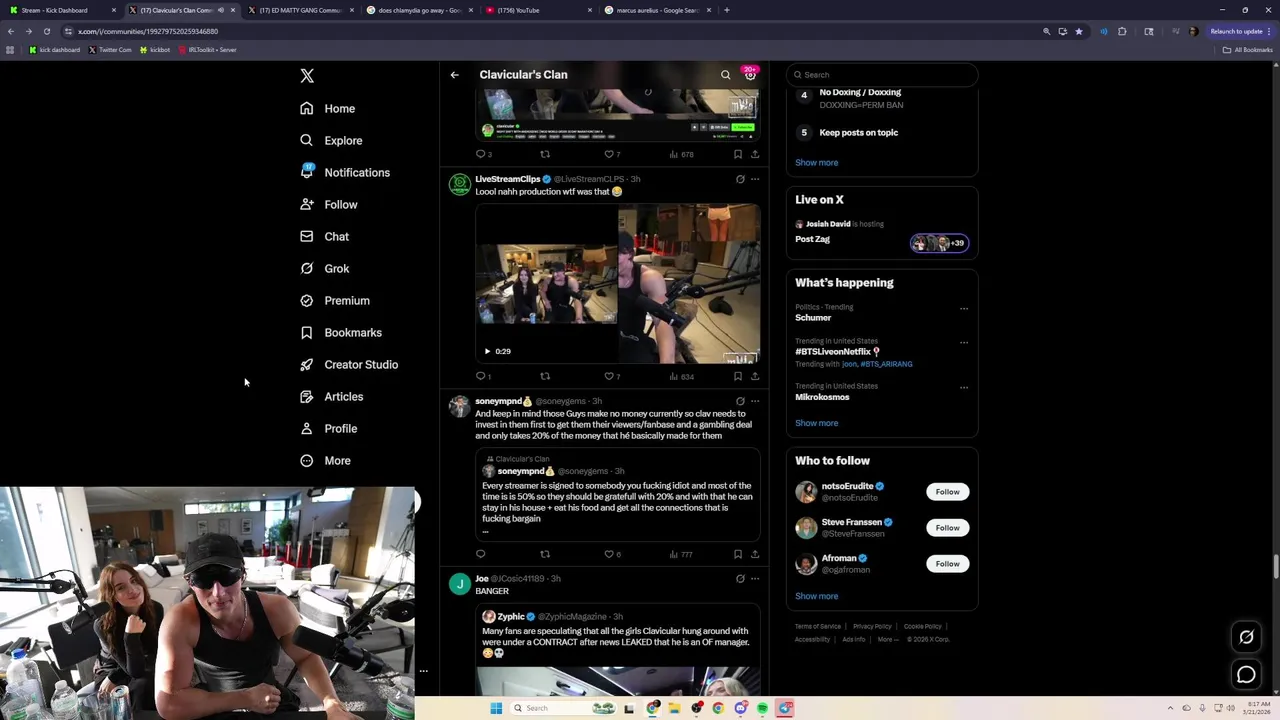Share the LiveStreamClips post
1280x720 pixels.
(755, 376)
